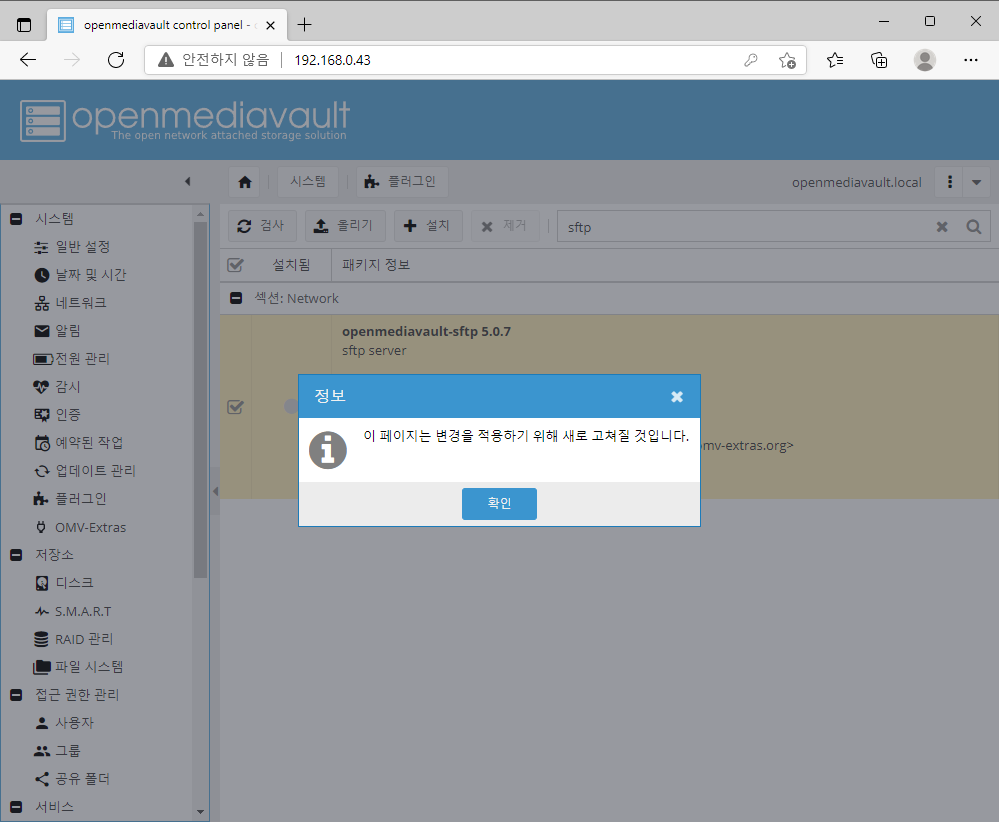Click the 검사 refresh button
Screen dimensions: 999x822
pos(262,226)
